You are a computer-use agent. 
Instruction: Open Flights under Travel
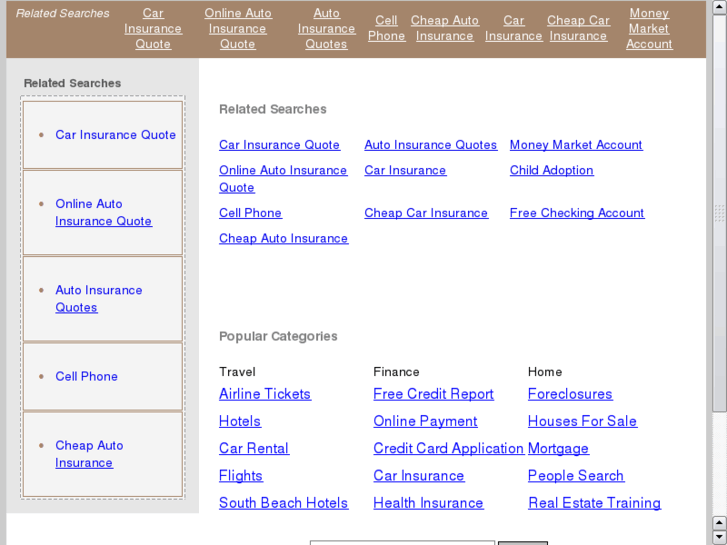[x=241, y=476]
